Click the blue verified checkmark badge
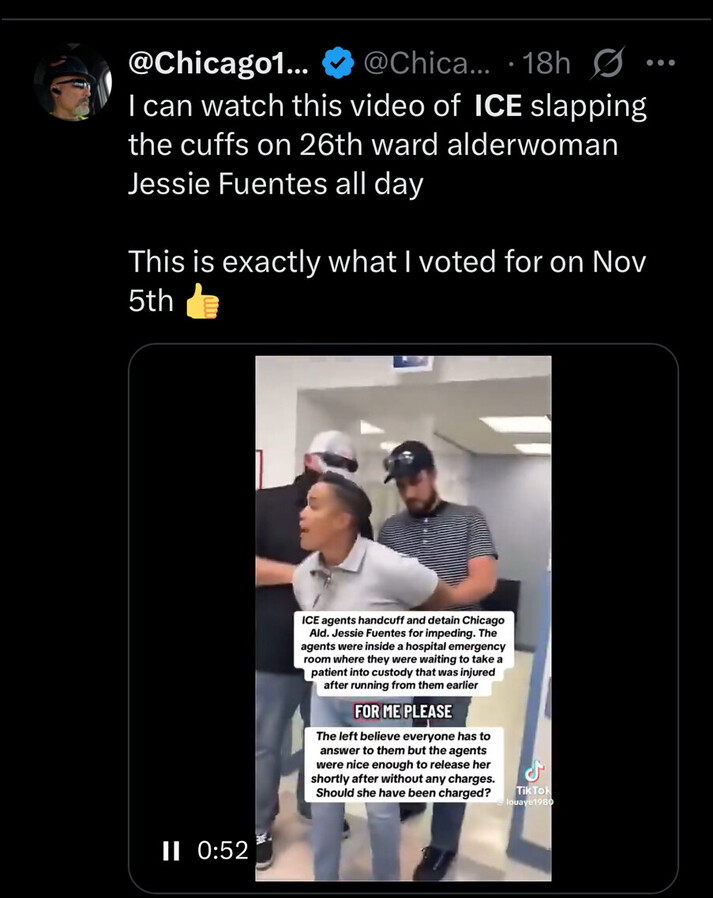This screenshot has height=898, width=713. tap(338, 62)
